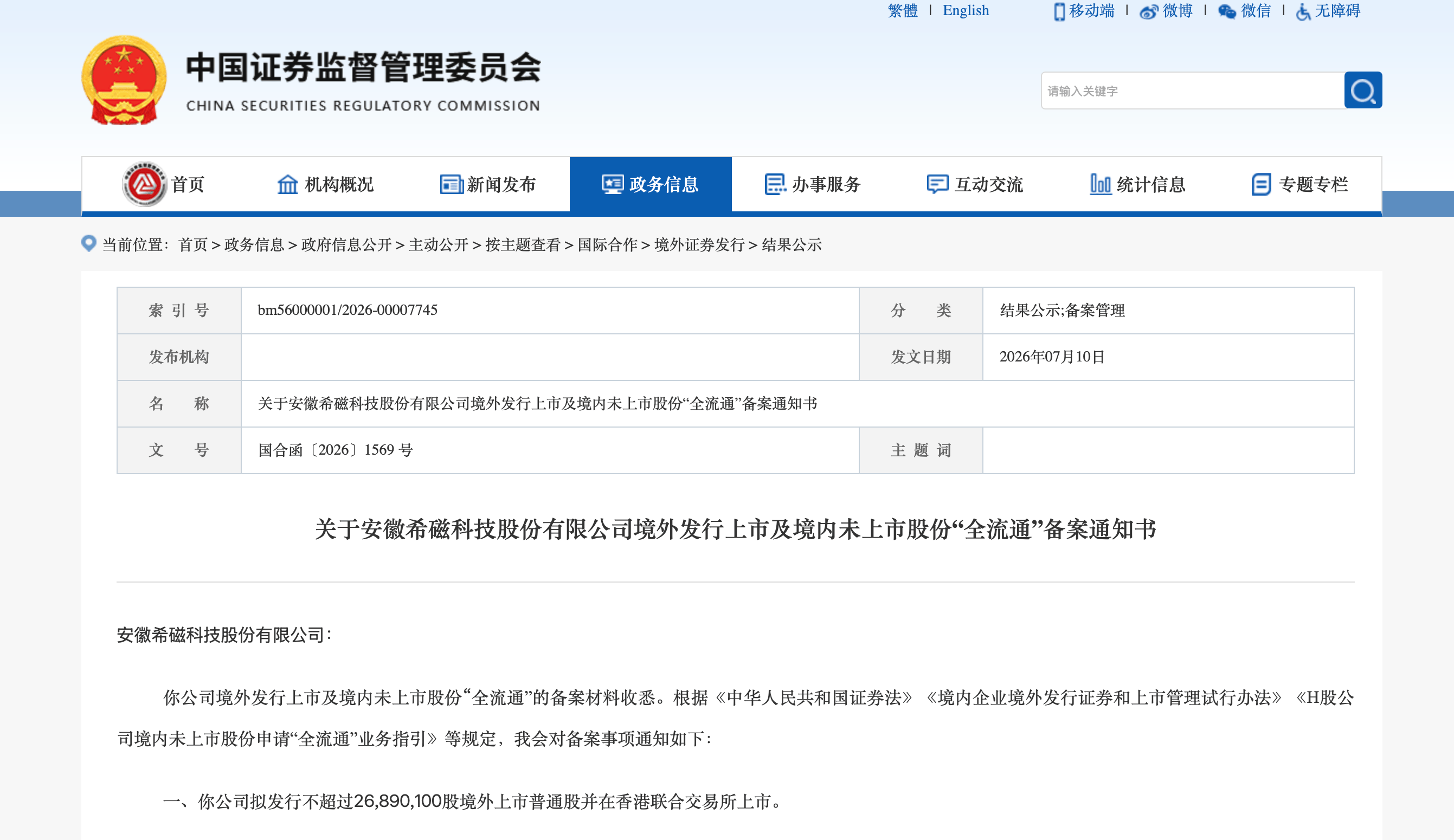The image size is (1454, 840).
Task: Open the 新闻发布 navigation tab
Action: (x=488, y=185)
